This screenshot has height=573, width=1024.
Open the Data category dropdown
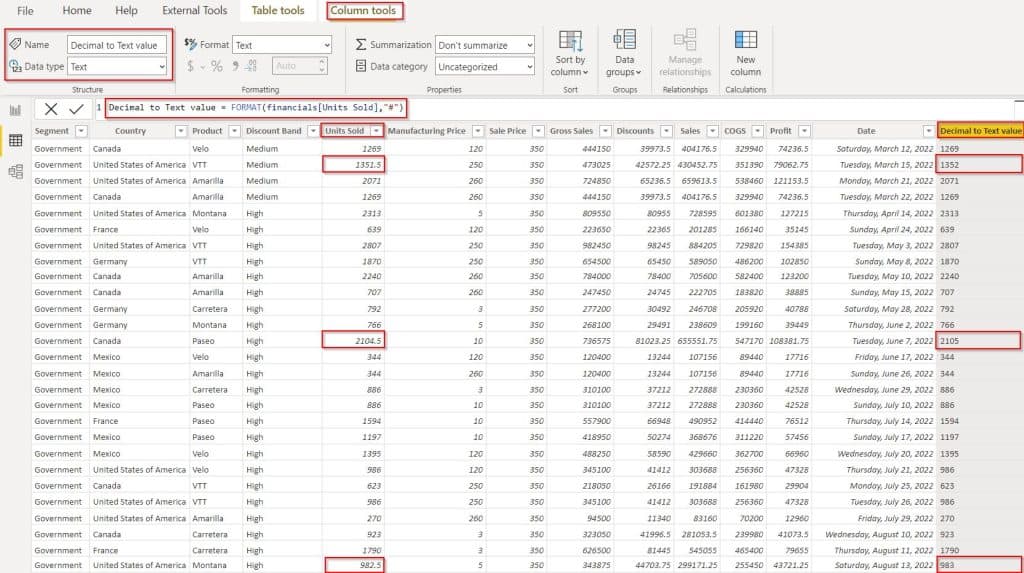[x=485, y=67]
